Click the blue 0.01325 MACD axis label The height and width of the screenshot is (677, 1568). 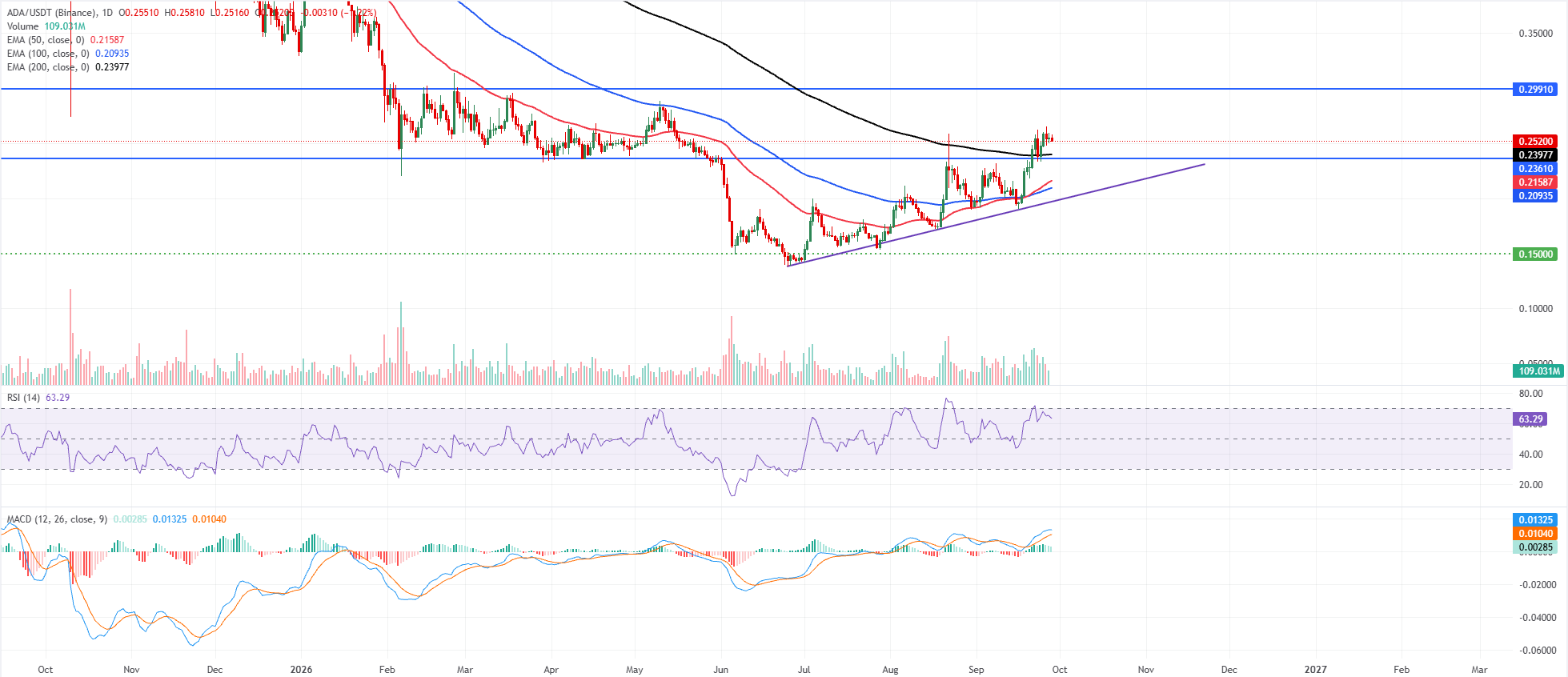1536,520
